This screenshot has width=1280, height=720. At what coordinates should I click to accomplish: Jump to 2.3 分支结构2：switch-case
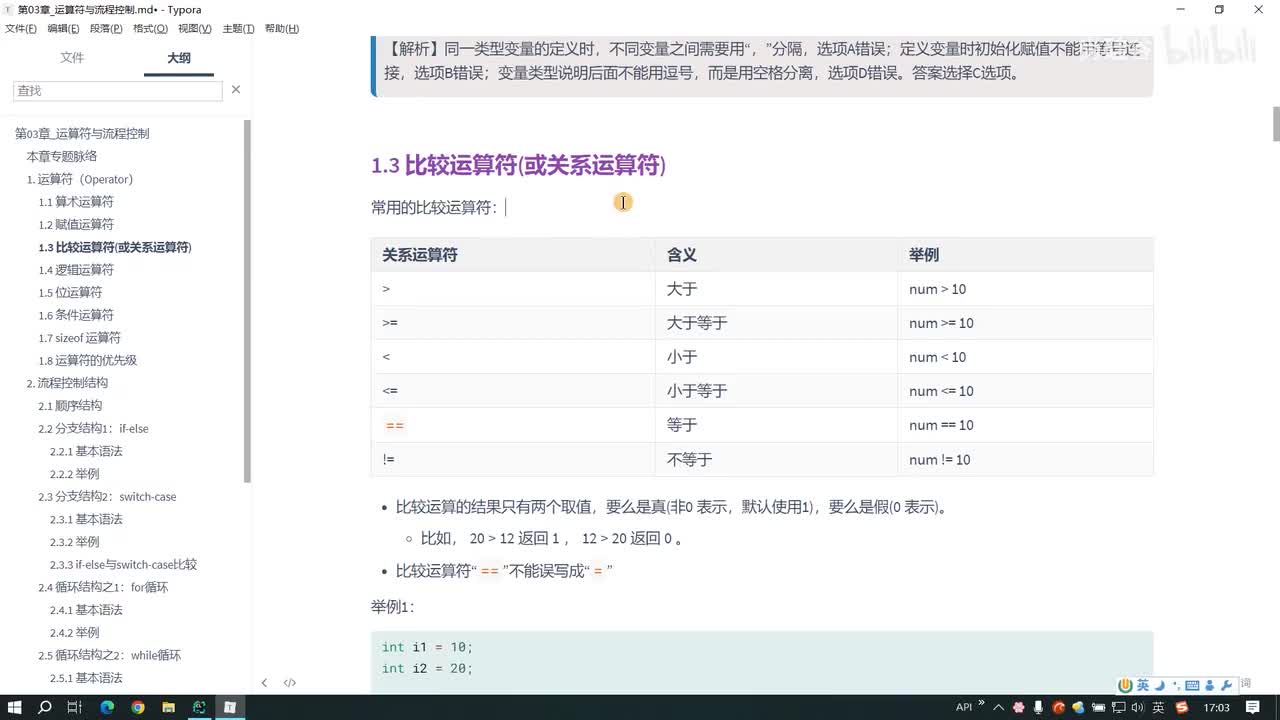[x=107, y=496]
